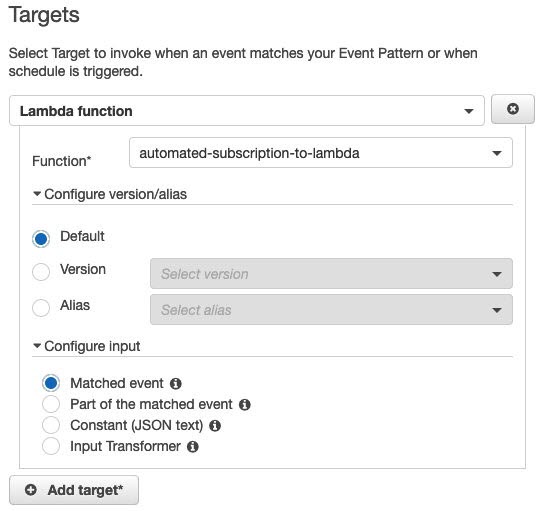This screenshot has height=511, width=541.
Task: Remove the Lambda function target with X icon
Action: tap(512, 109)
